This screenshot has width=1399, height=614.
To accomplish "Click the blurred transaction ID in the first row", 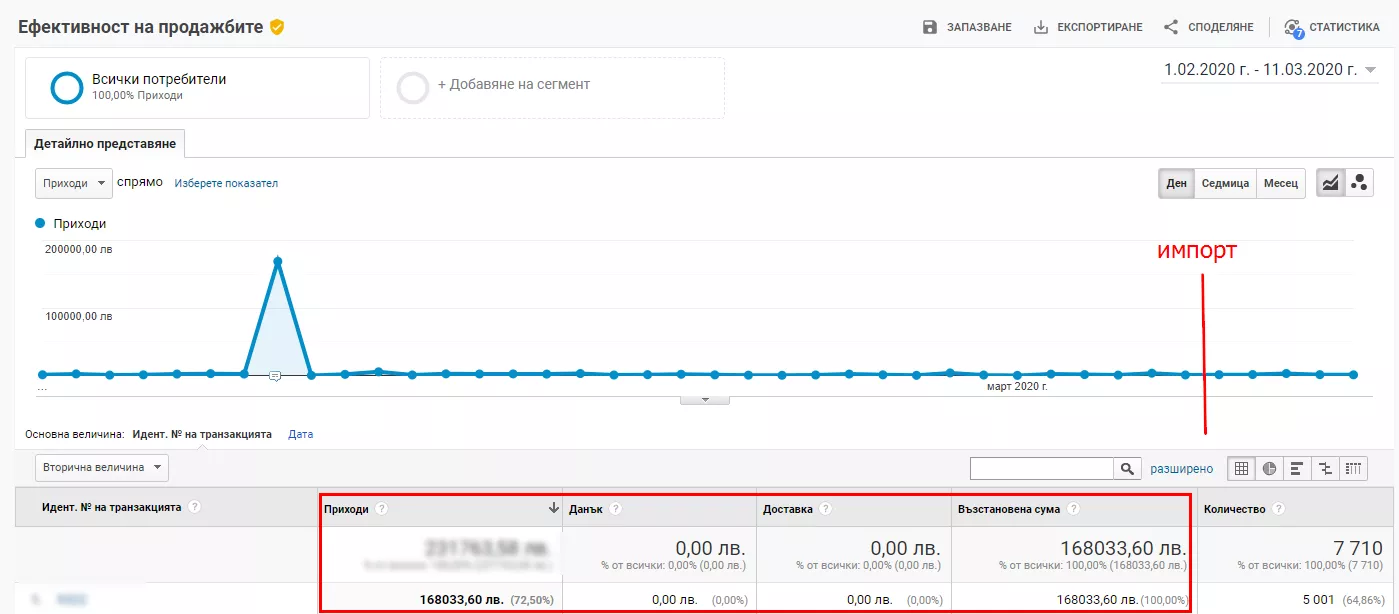I will pyautogui.click(x=70, y=600).
